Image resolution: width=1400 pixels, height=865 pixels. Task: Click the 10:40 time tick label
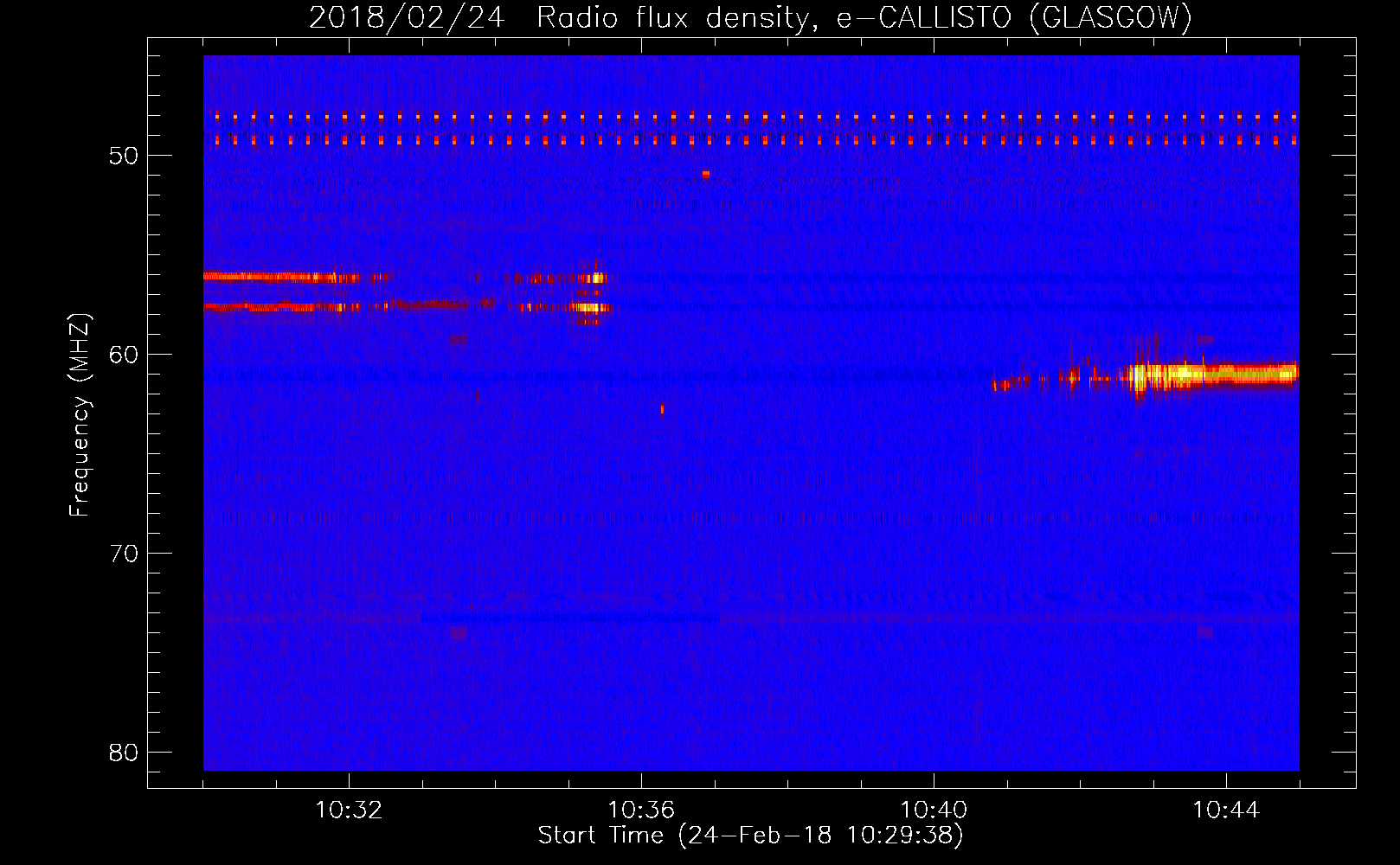934,811
